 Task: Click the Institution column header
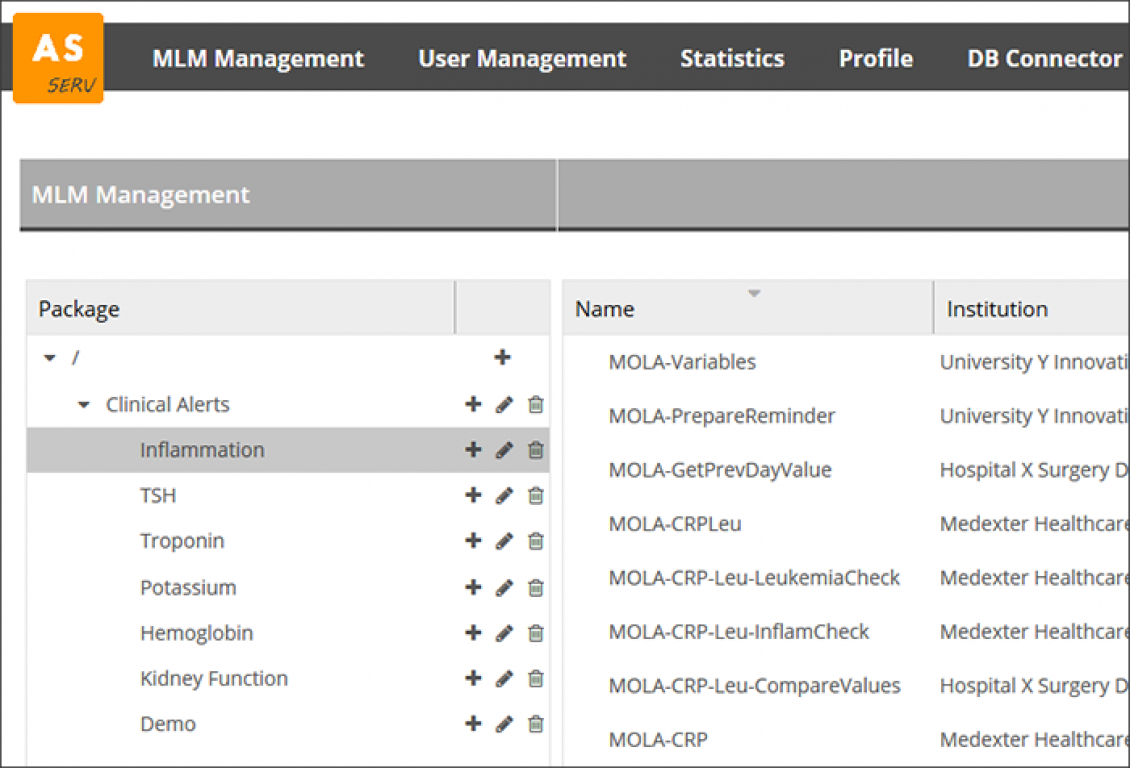click(997, 309)
